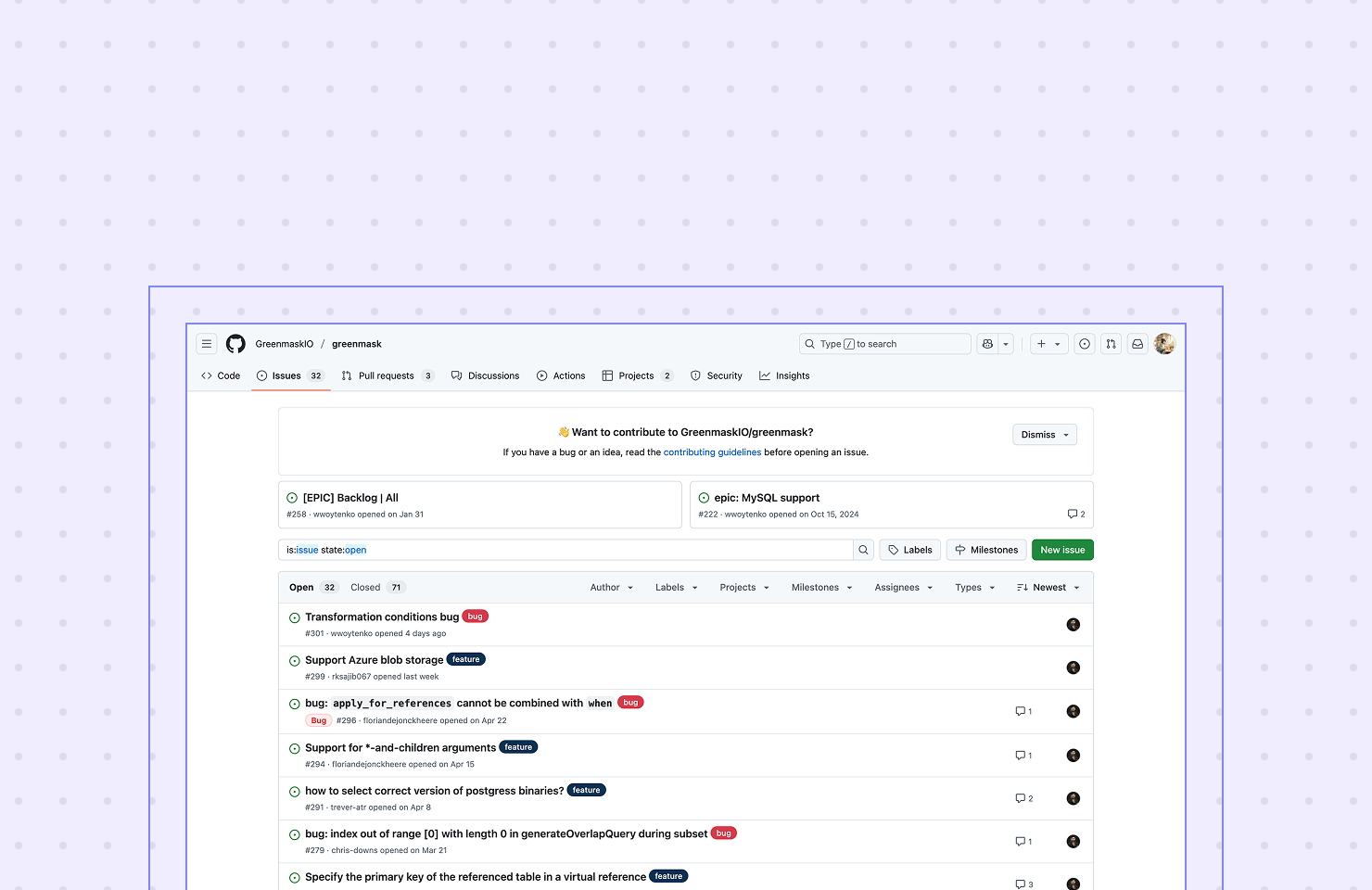Image resolution: width=1372 pixels, height=890 pixels.
Task: Open the Labels page button
Action: (910, 550)
